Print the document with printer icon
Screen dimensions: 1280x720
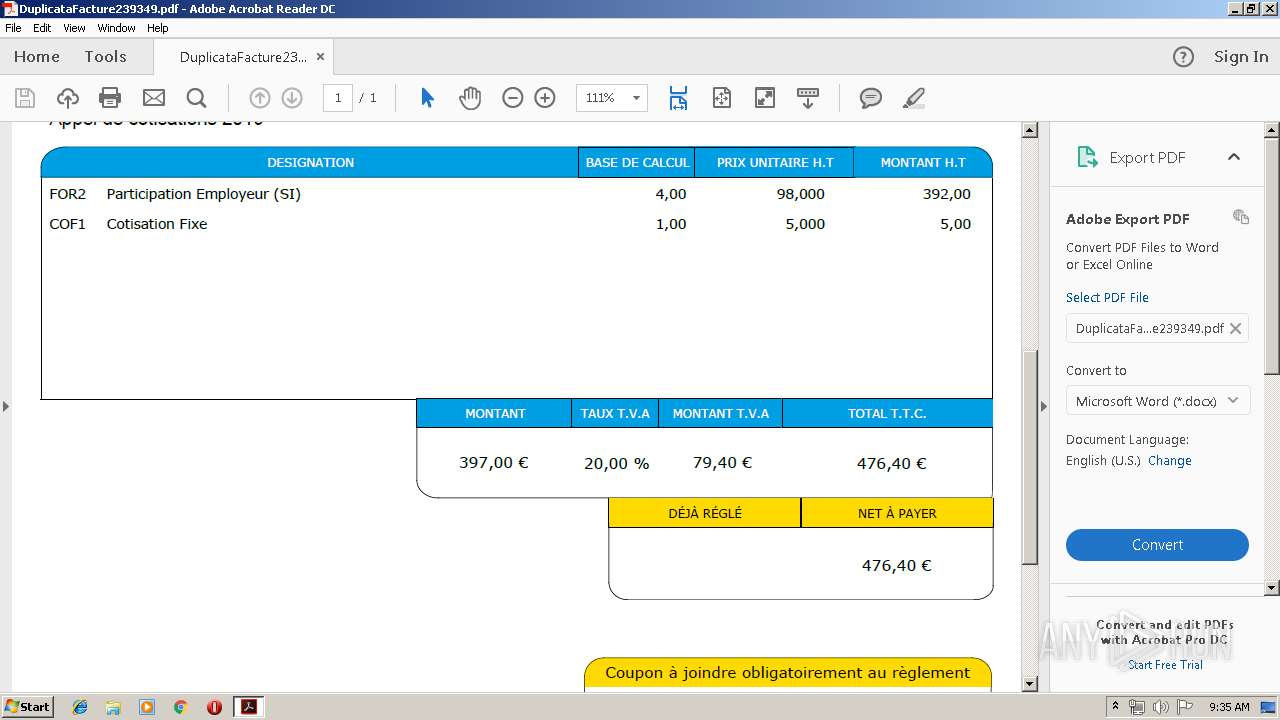tap(110, 98)
